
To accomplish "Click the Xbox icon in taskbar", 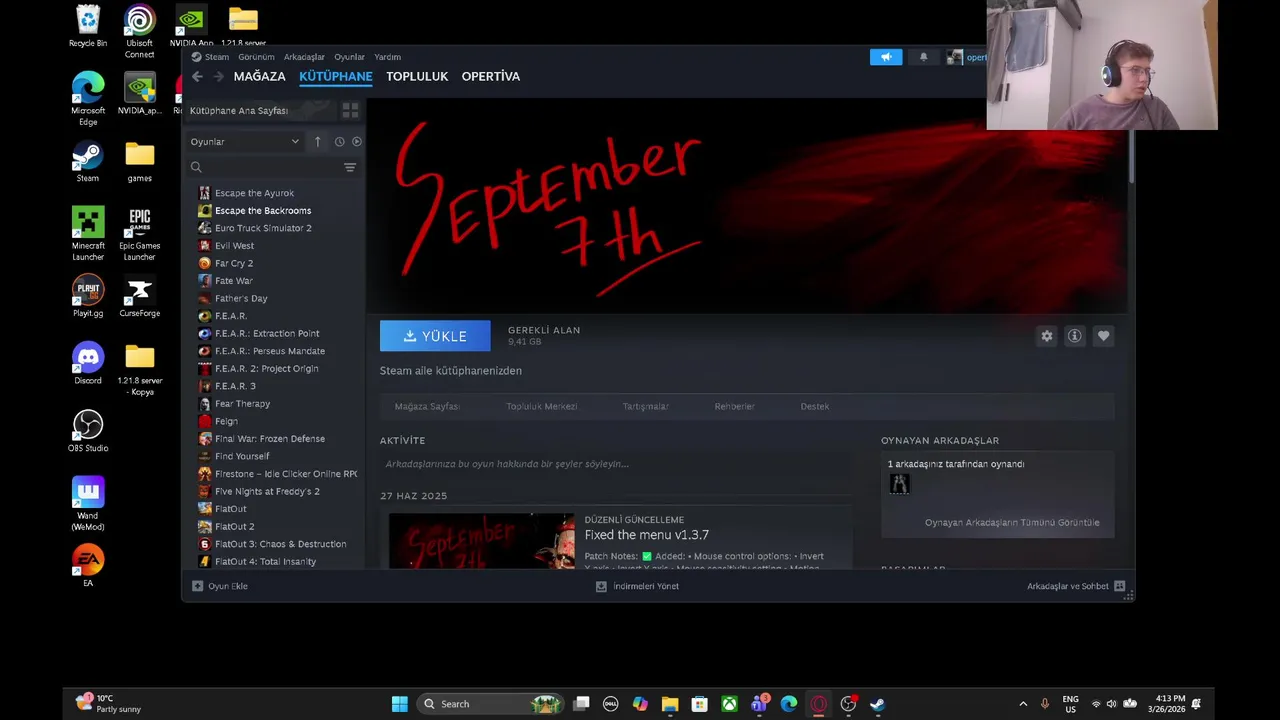I will pos(730,704).
